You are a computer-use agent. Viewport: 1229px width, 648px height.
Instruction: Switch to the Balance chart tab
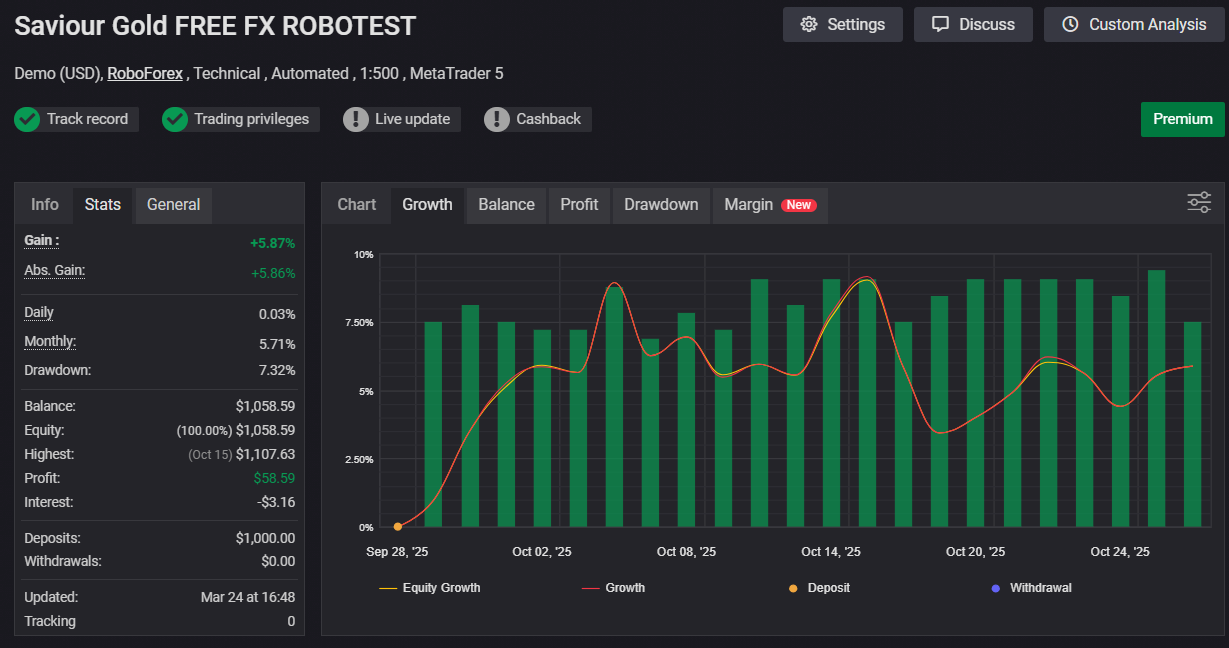[506, 205]
